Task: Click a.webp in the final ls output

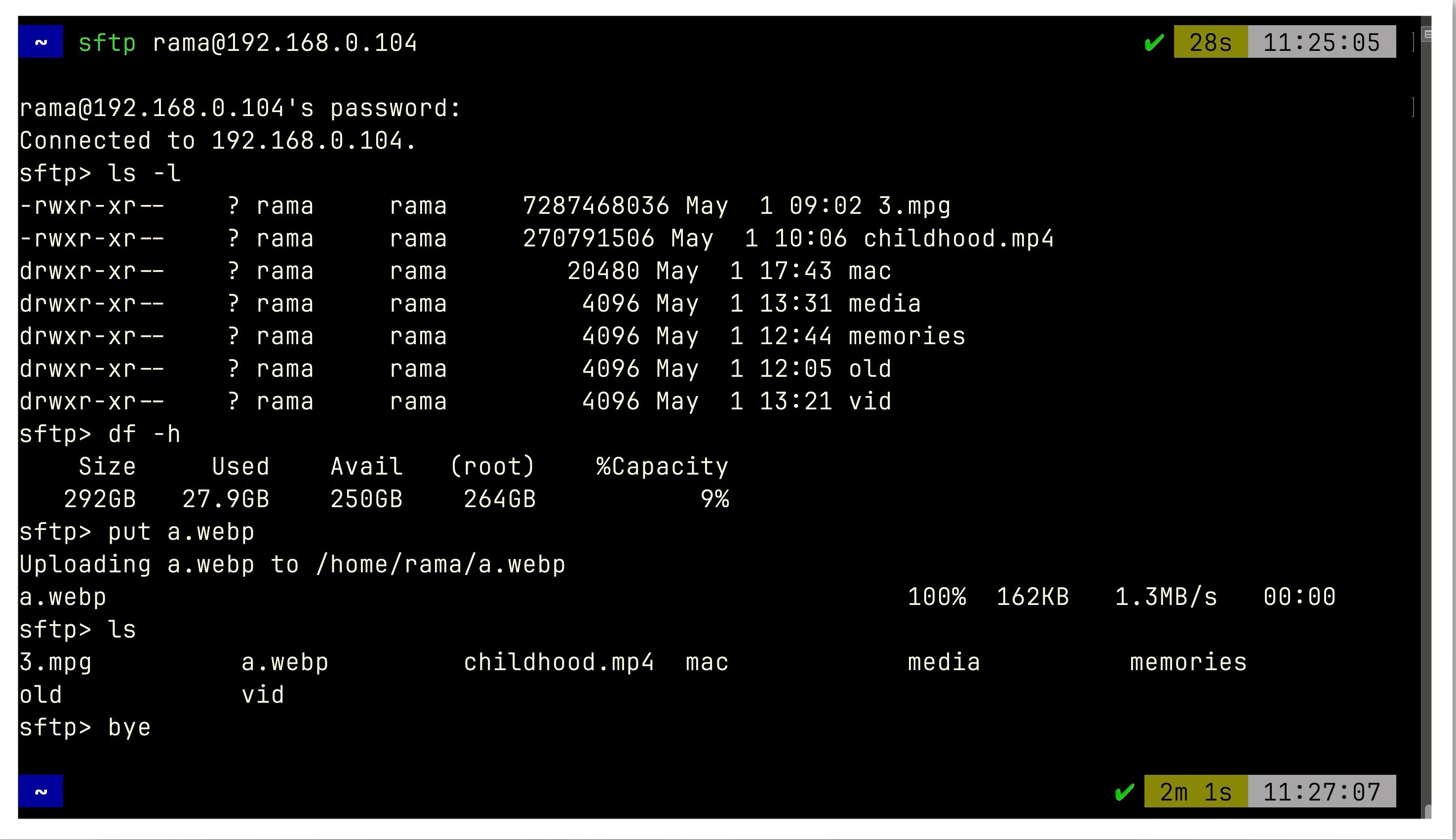Action: click(x=285, y=662)
